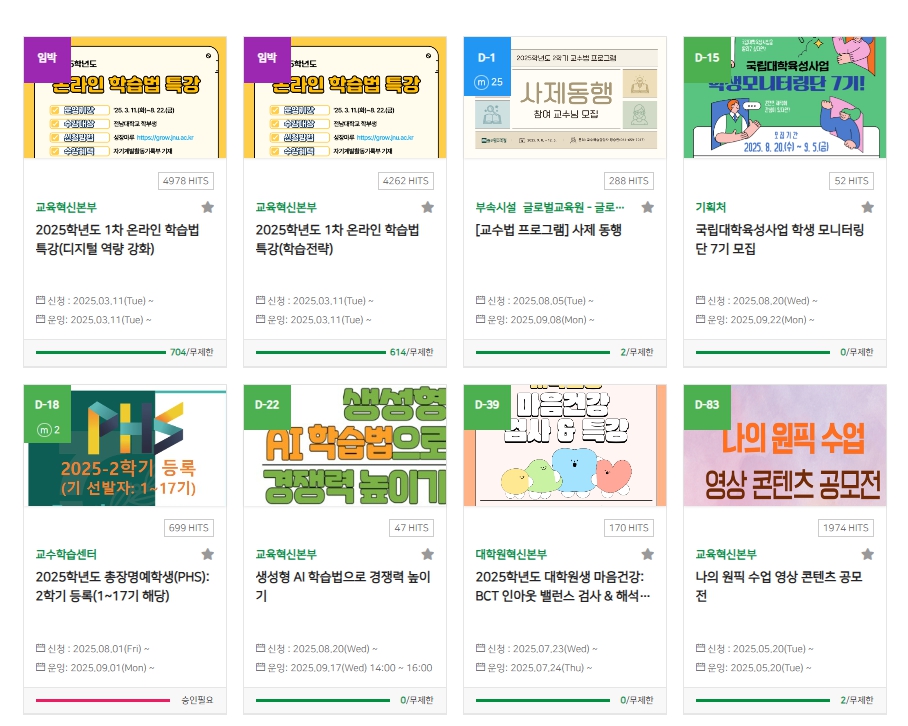Toggle star on 학습전략 online course card
This screenshot has width=908, height=726.
428,208
